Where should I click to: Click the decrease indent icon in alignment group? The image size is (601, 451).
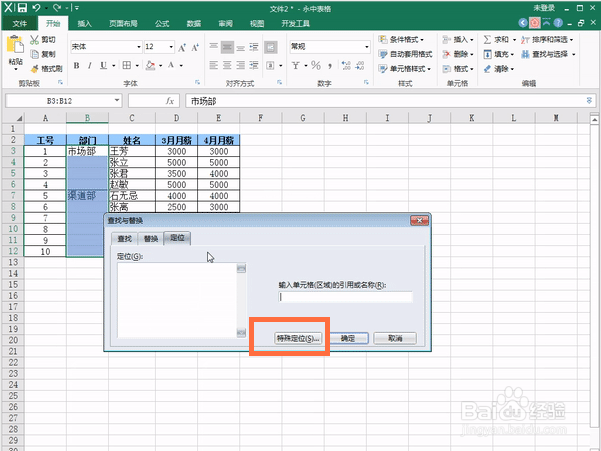(253, 47)
